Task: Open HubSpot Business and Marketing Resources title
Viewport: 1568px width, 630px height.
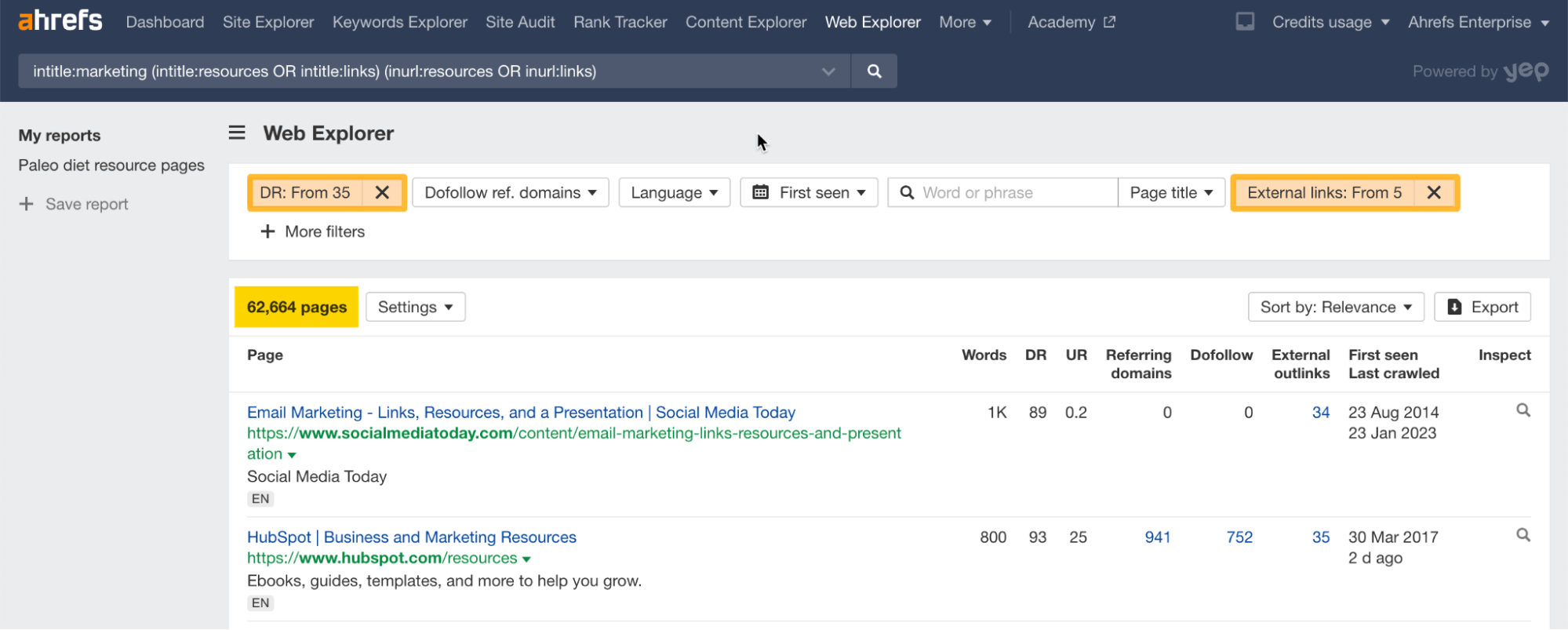Action: point(412,537)
